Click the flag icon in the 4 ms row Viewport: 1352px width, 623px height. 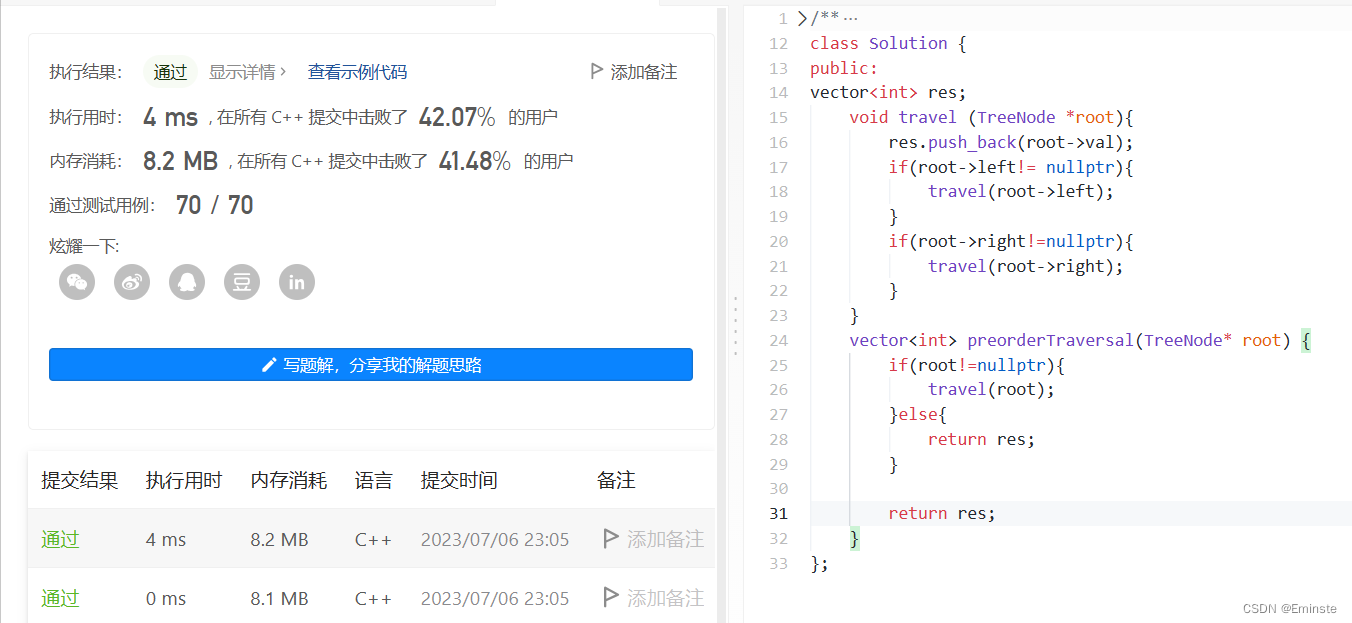[x=611, y=539]
